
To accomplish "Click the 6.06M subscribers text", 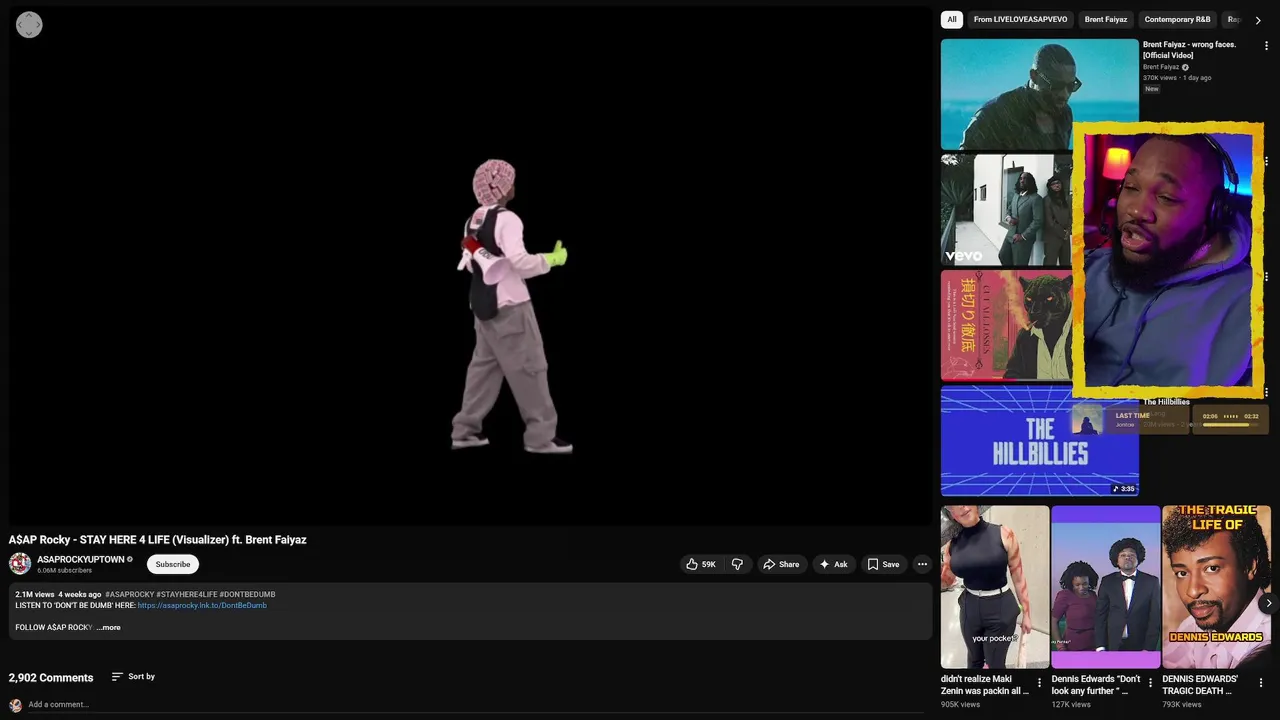I will [64, 570].
